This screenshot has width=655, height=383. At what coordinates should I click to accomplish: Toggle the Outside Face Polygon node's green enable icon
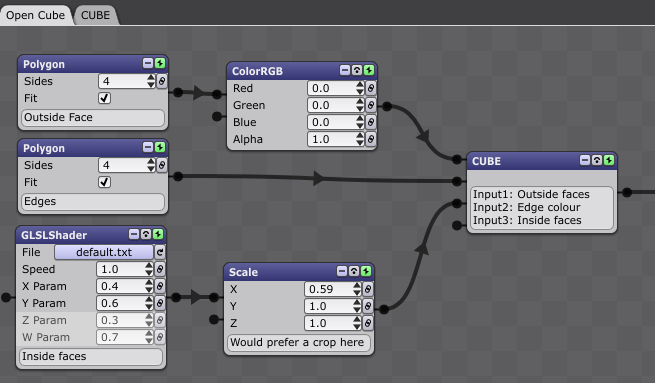160,63
